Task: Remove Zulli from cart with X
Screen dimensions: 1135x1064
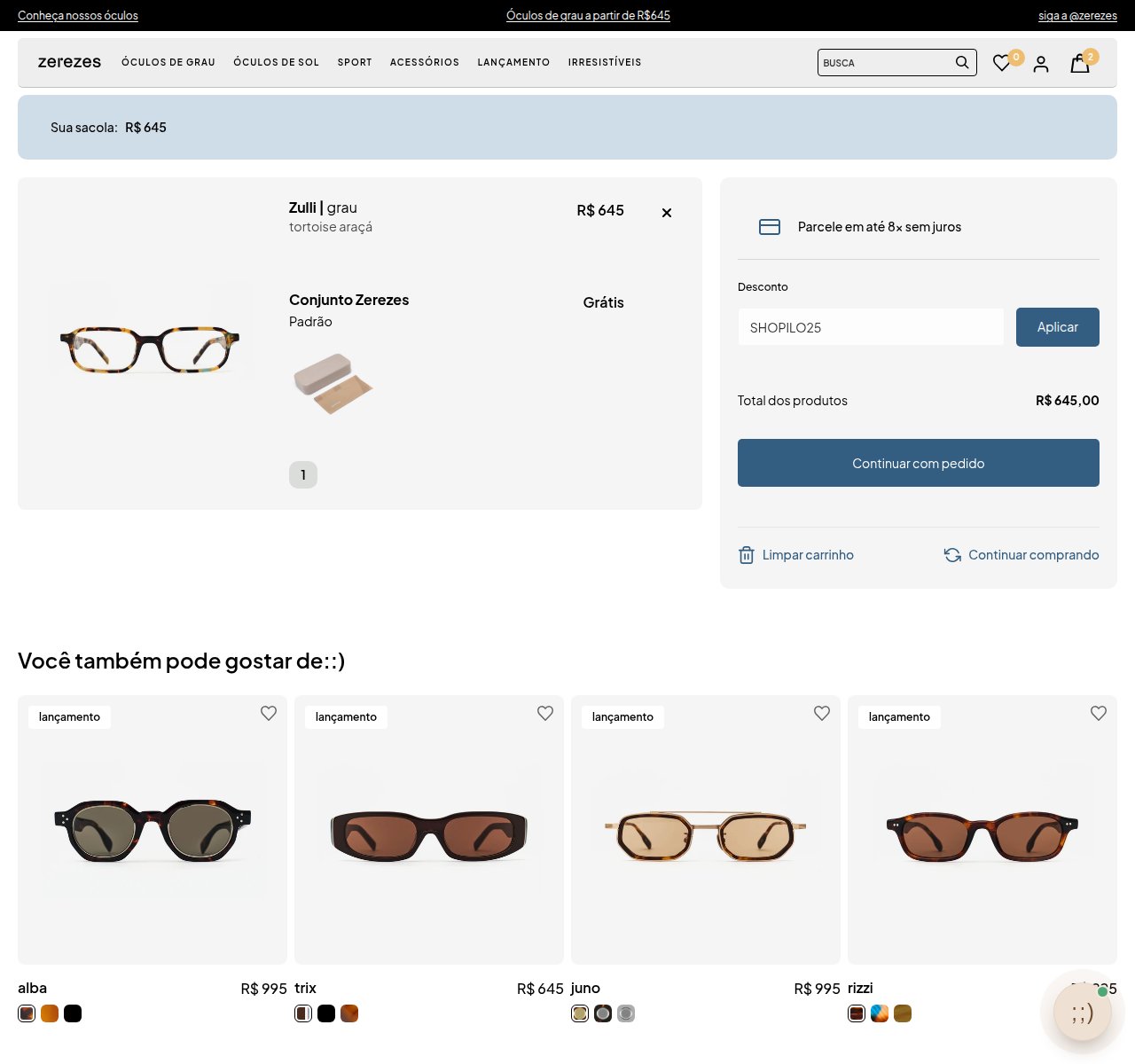Action: pyautogui.click(x=667, y=213)
